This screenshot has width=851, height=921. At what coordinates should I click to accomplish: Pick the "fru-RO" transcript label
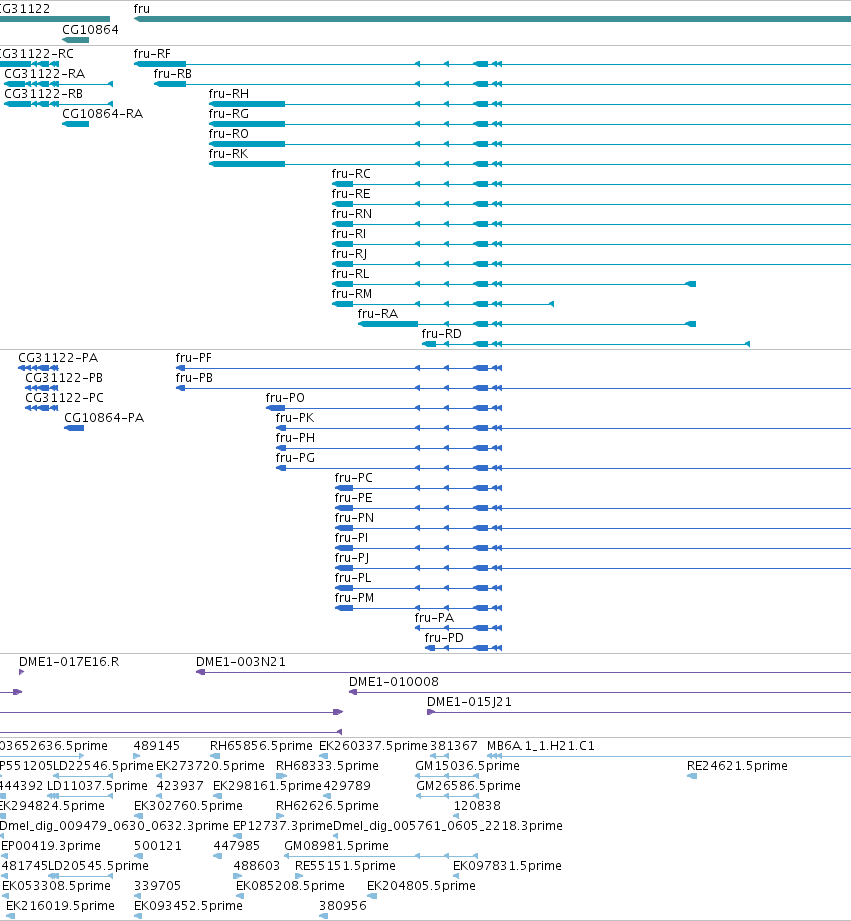pyautogui.click(x=228, y=133)
